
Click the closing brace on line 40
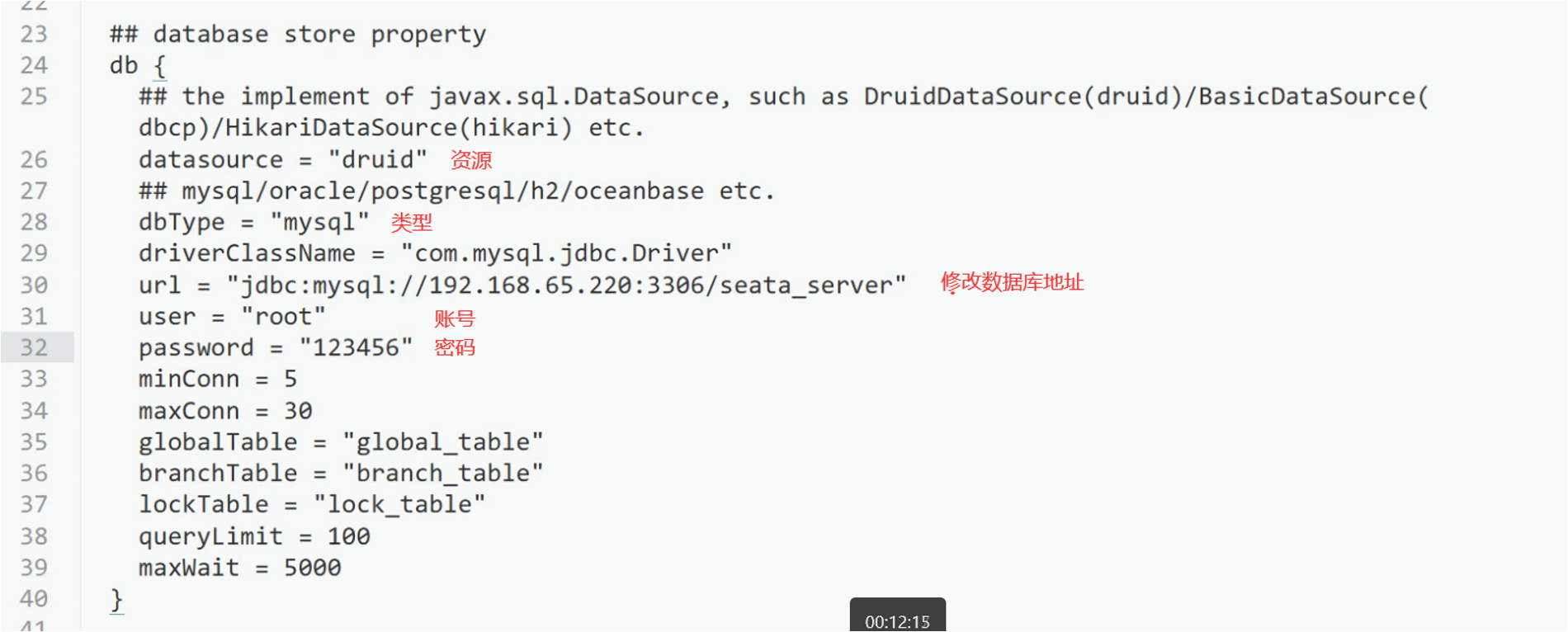(x=116, y=599)
